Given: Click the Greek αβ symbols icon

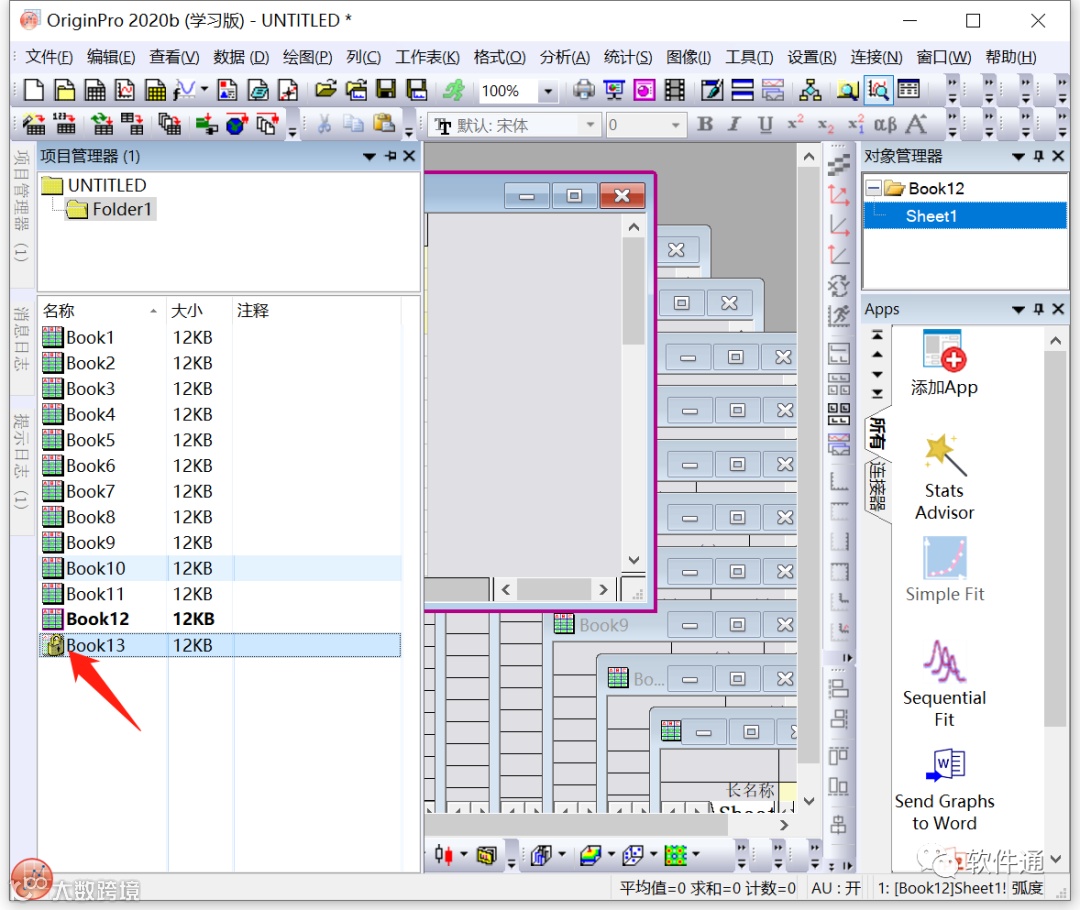Looking at the screenshot, I should click(885, 125).
